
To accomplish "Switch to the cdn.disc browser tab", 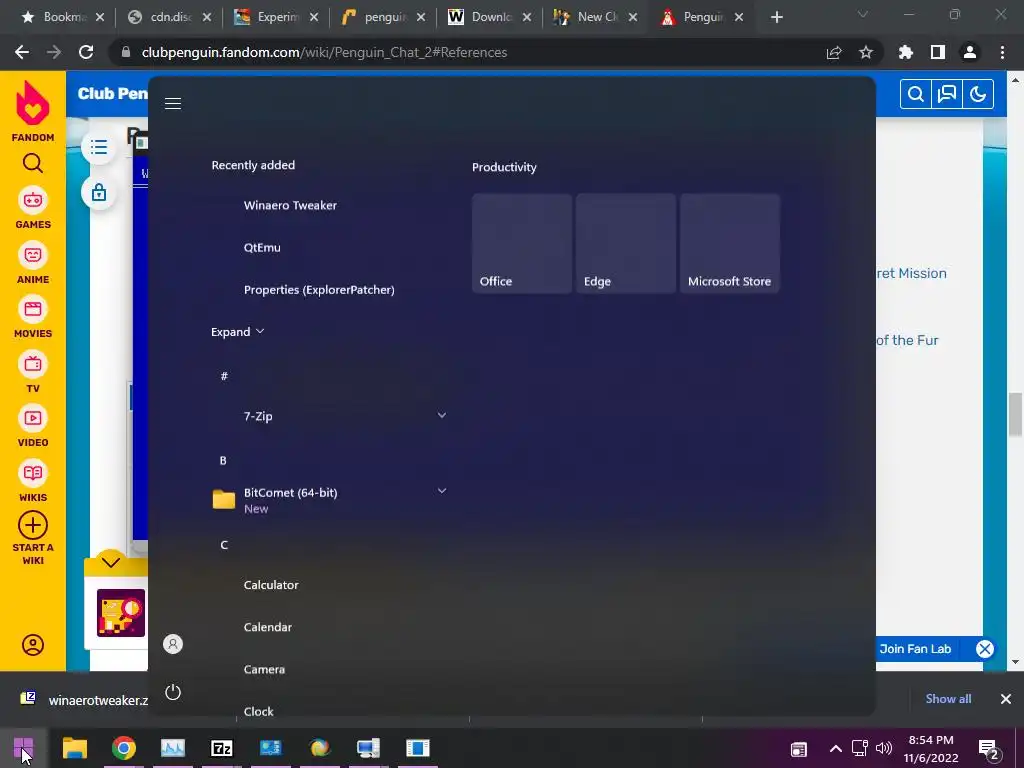I will point(170,17).
